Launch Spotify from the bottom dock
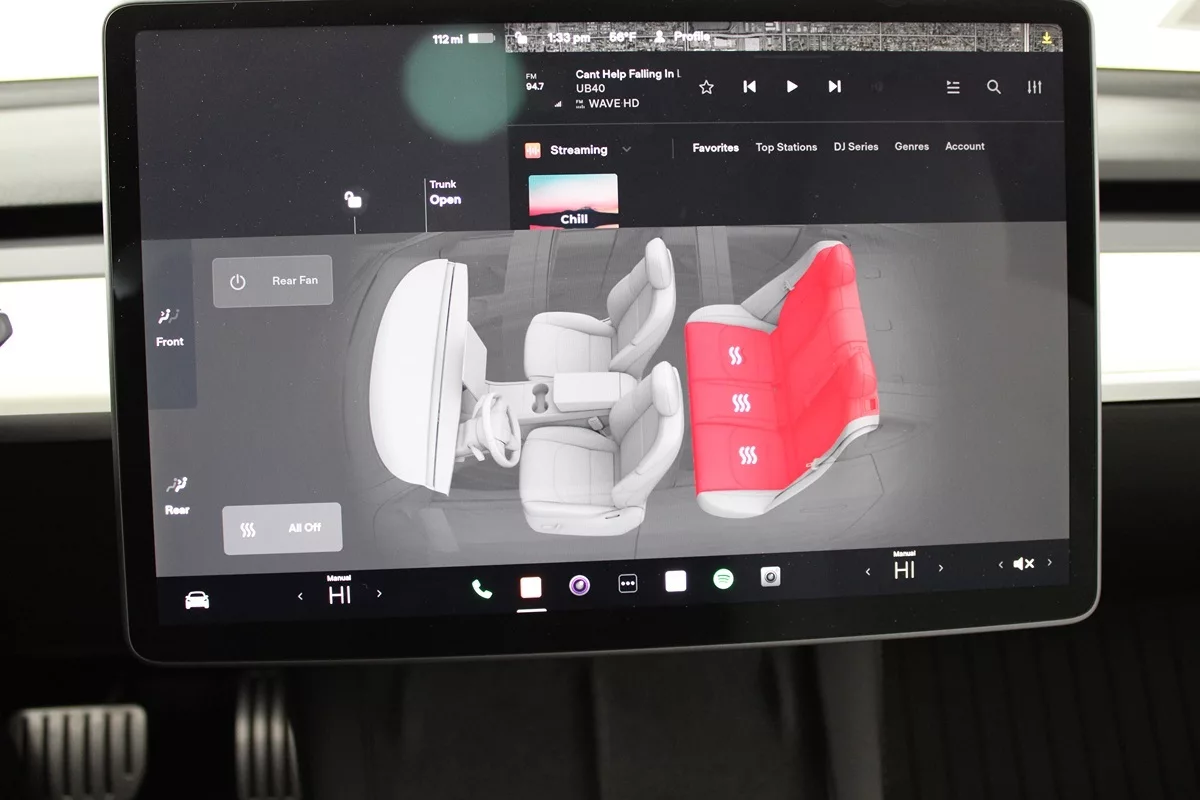Viewport: 1200px width, 800px height. point(723,579)
